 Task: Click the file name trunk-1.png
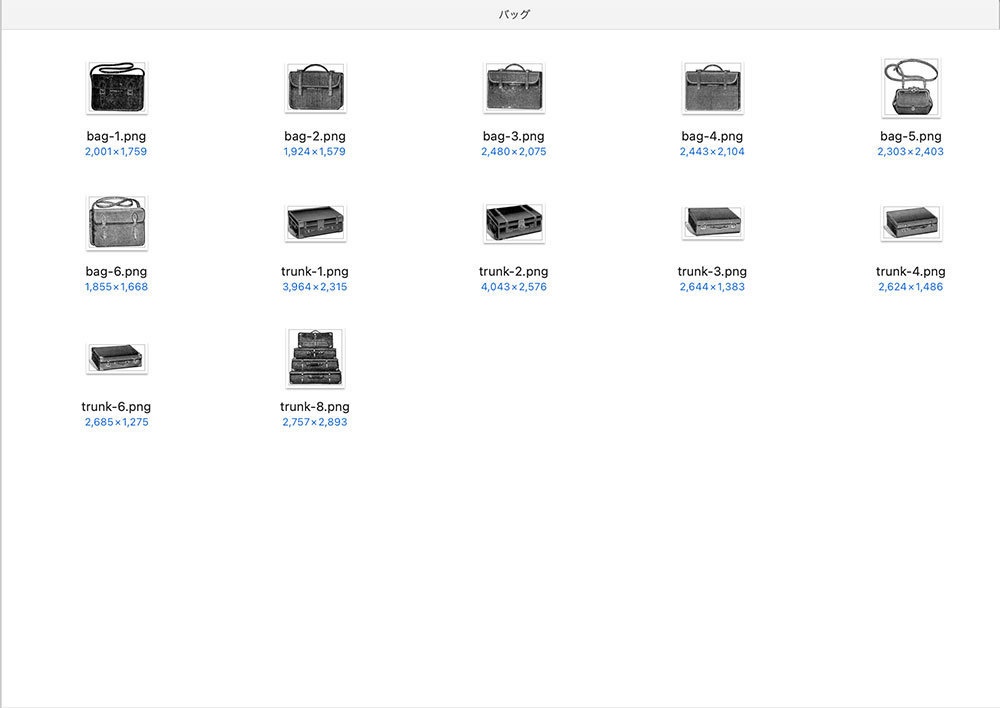[x=315, y=271]
